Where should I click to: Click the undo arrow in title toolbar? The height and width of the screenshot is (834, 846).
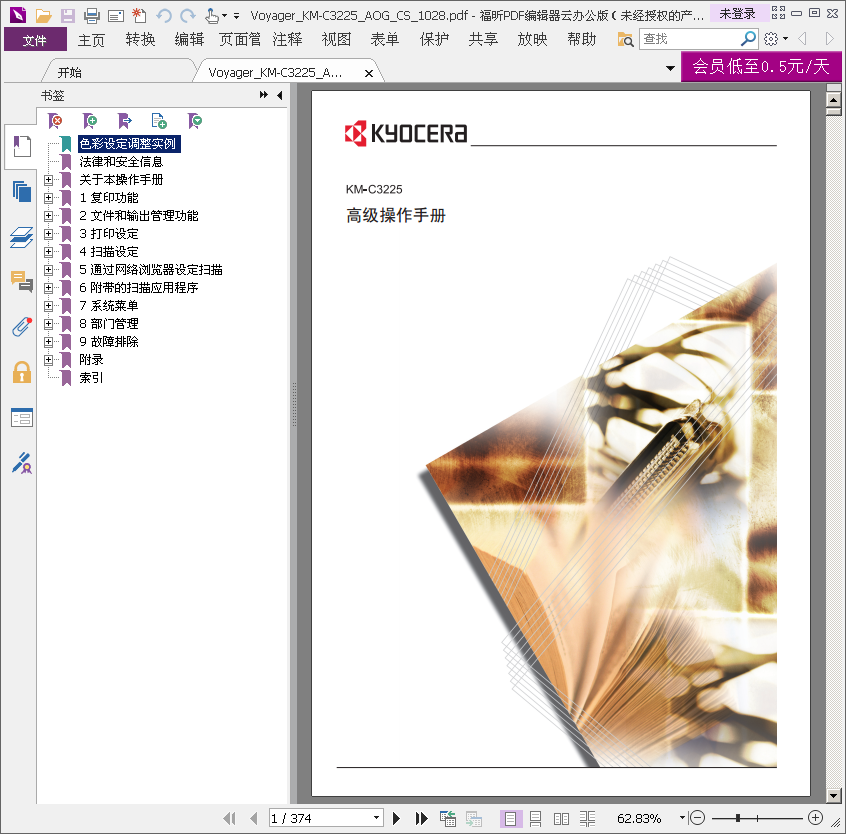(164, 16)
